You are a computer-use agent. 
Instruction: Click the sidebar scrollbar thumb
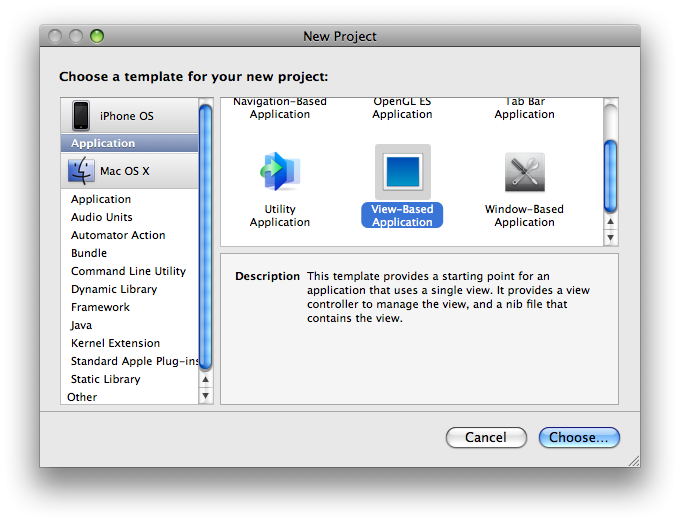[206, 238]
